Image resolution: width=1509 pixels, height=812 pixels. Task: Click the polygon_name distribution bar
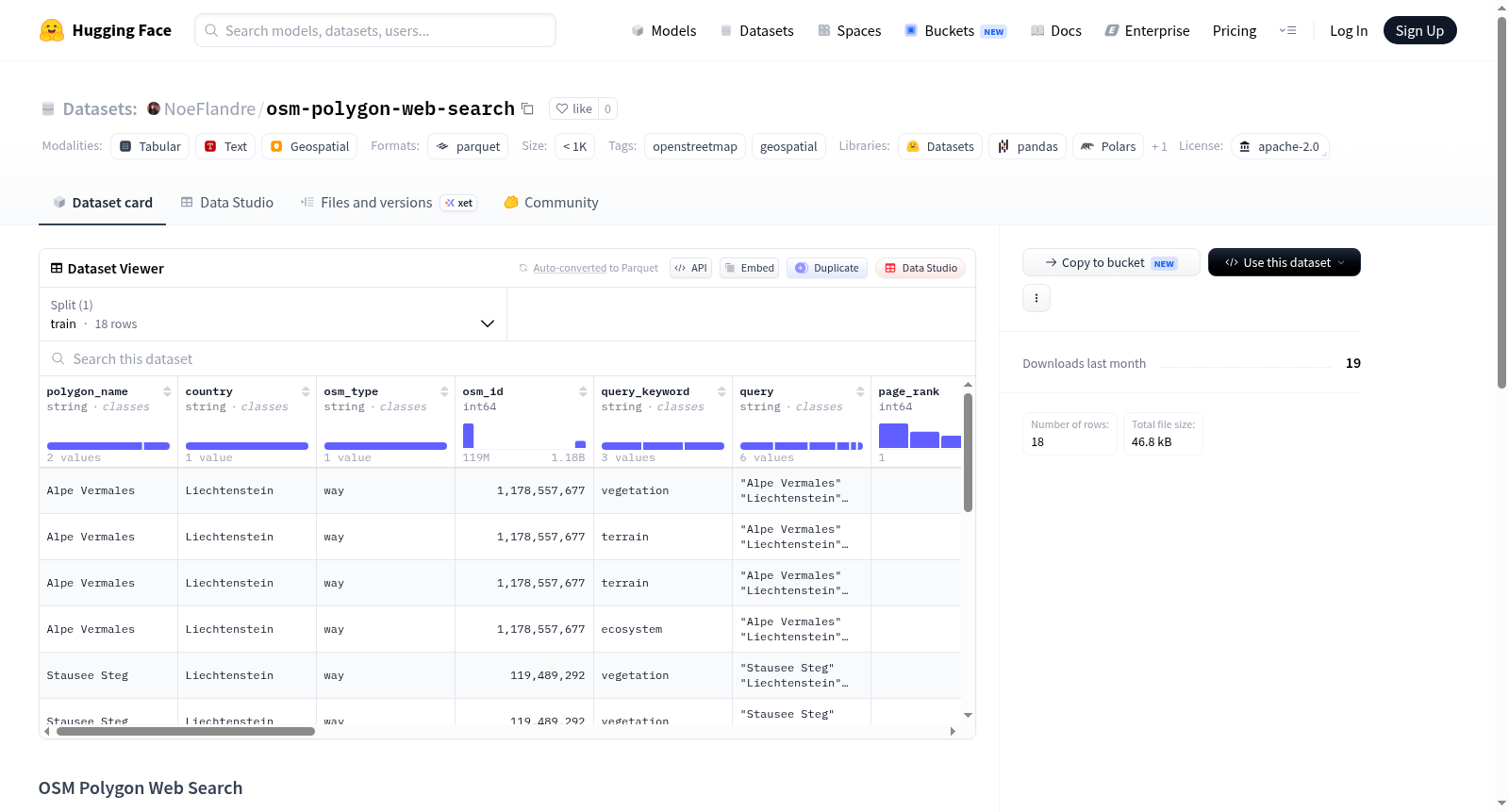click(x=108, y=446)
